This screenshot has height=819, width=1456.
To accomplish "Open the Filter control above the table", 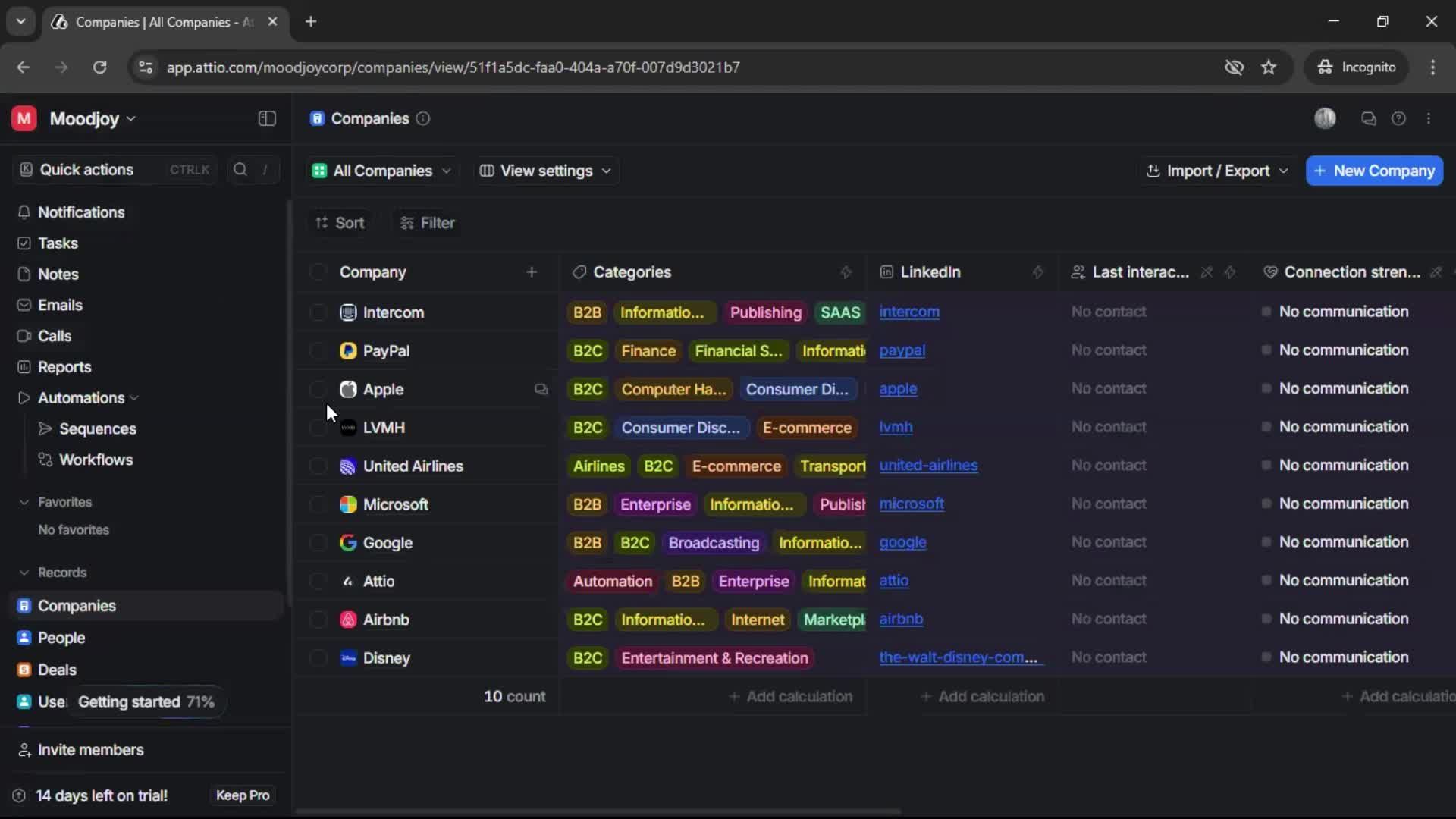I will point(427,223).
